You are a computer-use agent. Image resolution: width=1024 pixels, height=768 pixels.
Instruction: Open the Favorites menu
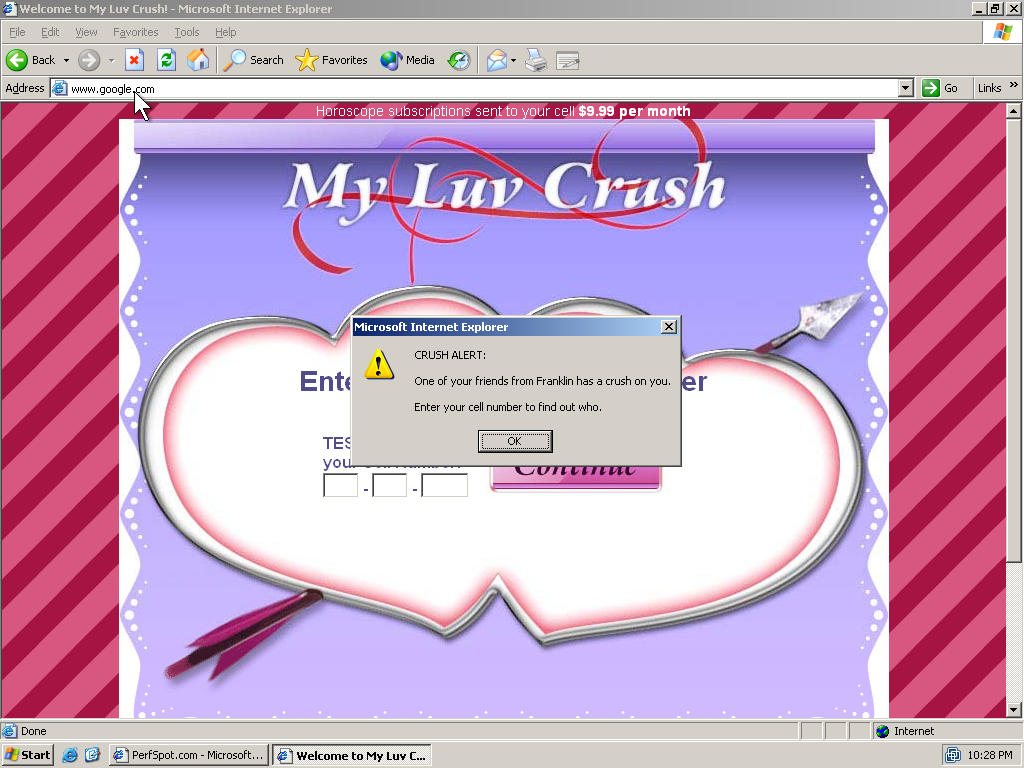(x=135, y=32)
